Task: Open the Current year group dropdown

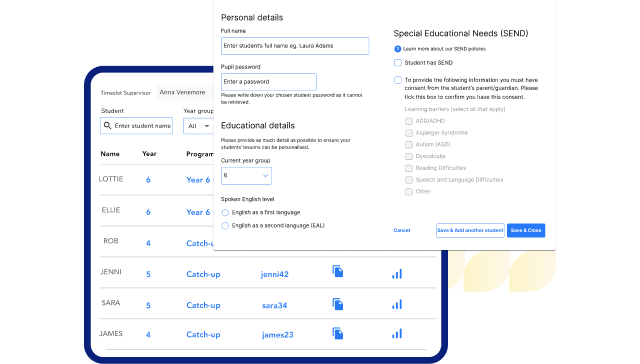Action: [246, 175]
